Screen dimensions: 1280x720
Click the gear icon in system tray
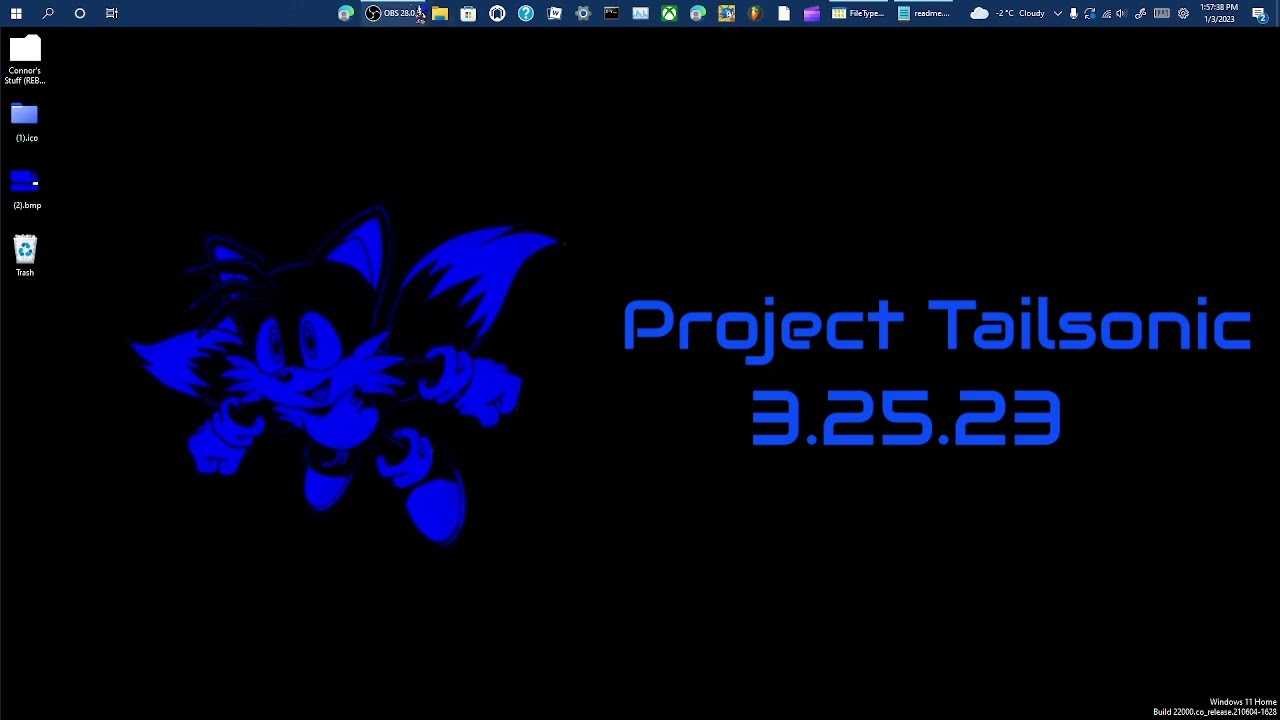(1184, 13)
